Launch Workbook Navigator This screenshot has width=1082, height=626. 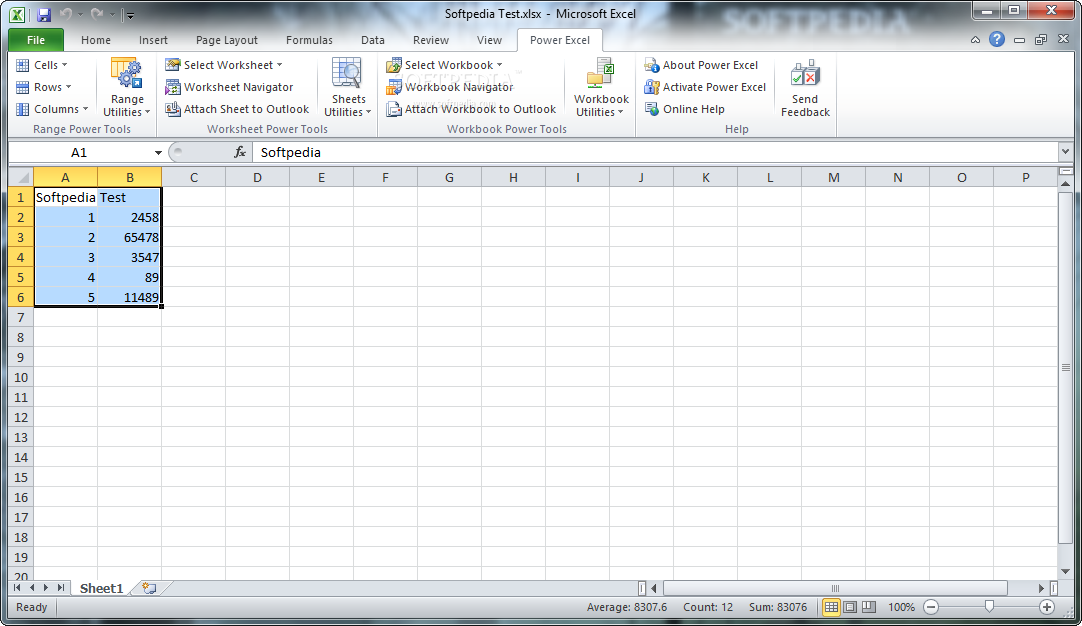450,87
